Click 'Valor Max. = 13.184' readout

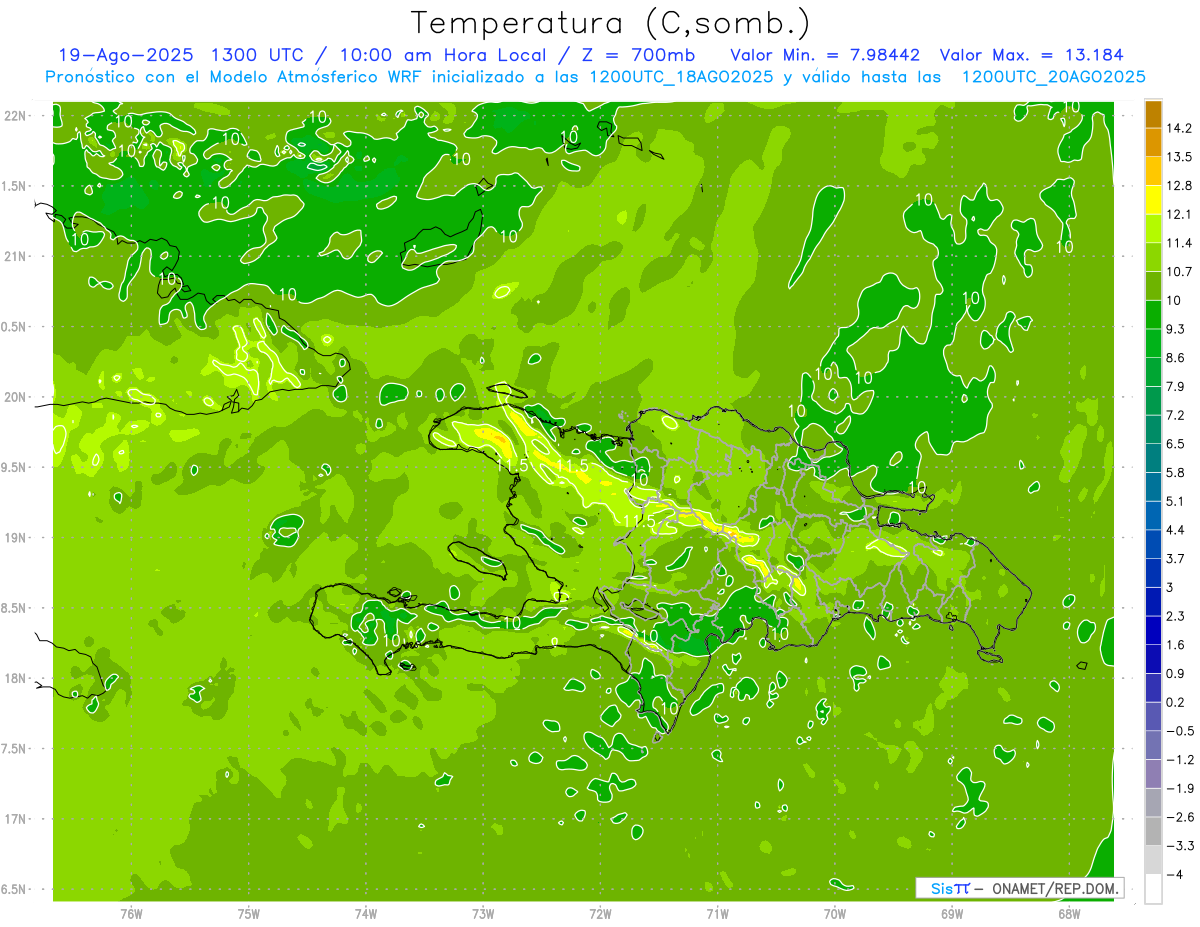click(1032, 55)
